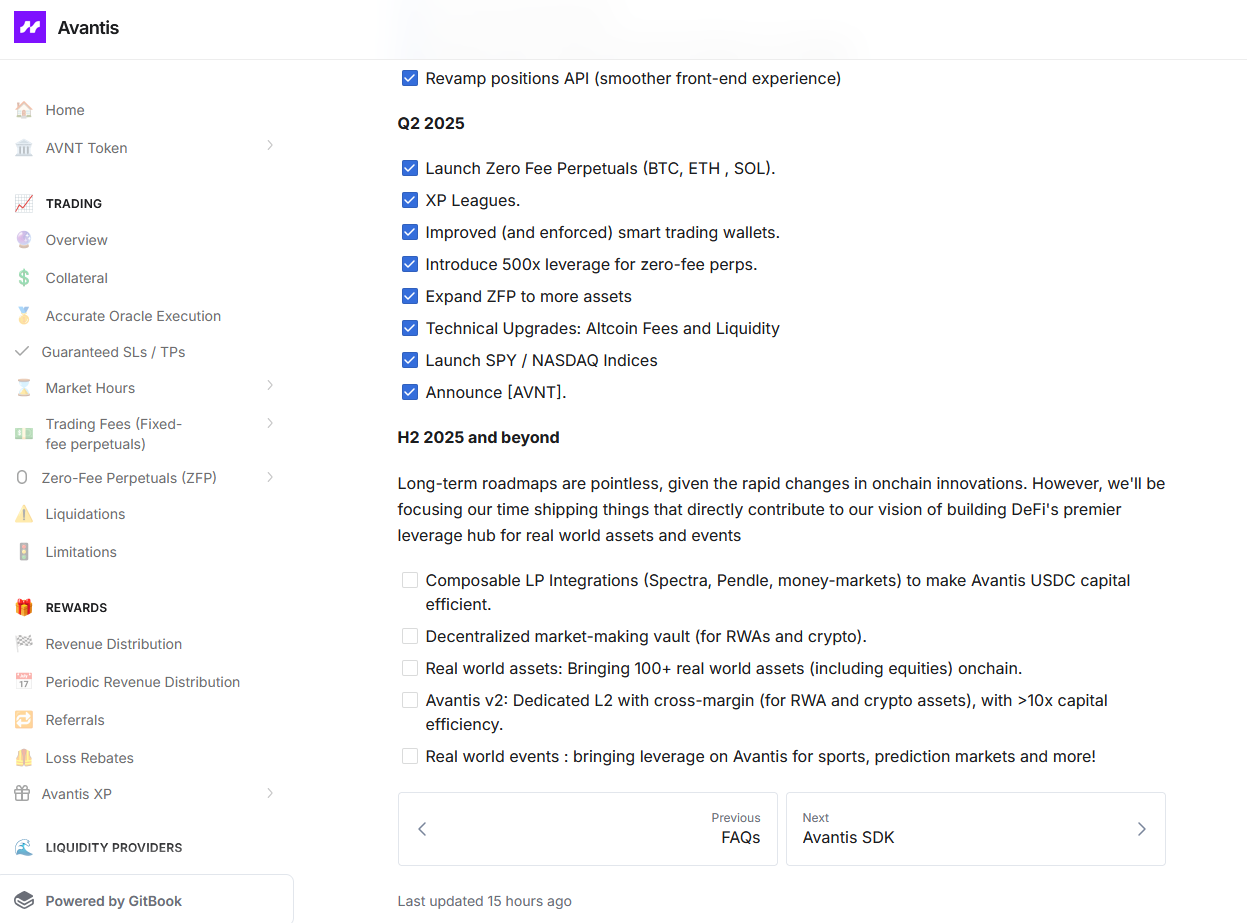Expand the Market Hours chevron
The height and width of the screenshot is (923, 1247).
pyautogui.click(x=270, y=386)
